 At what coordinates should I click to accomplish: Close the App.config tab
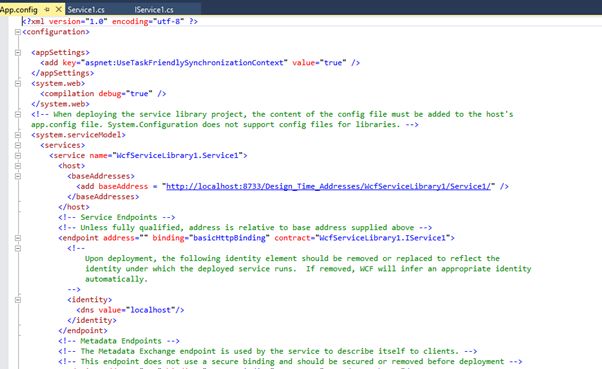[59, 9]
